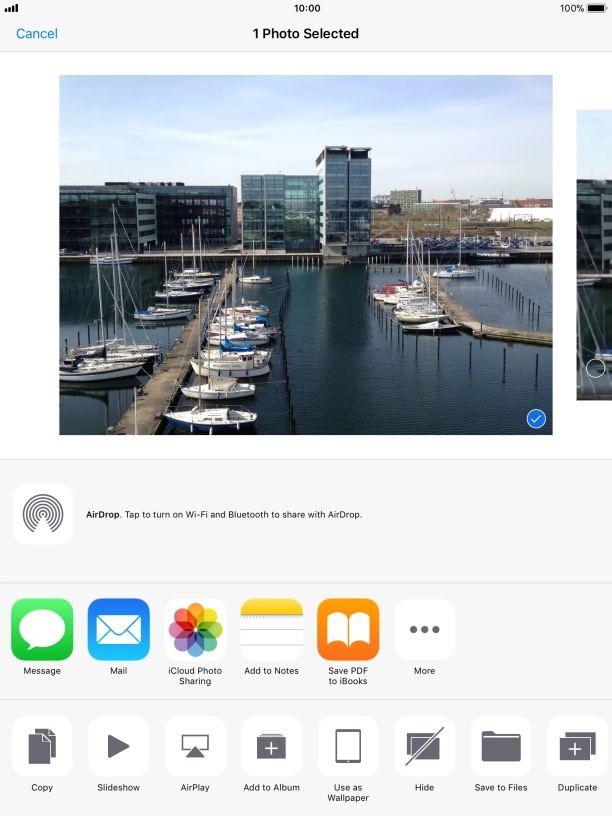The height and width of the screenshot is (816, 612).
Task: Start a Slideshow
Action: 118,746
